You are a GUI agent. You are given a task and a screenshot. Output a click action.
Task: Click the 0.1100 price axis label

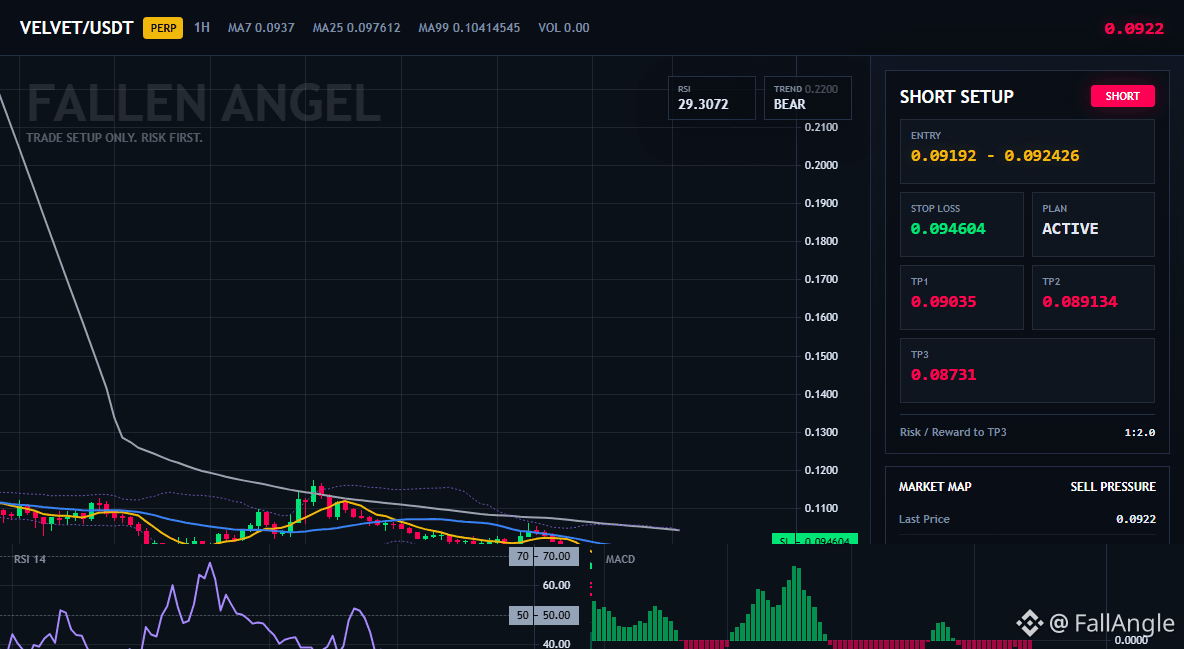pyautogui.click(x=821, y=508)
